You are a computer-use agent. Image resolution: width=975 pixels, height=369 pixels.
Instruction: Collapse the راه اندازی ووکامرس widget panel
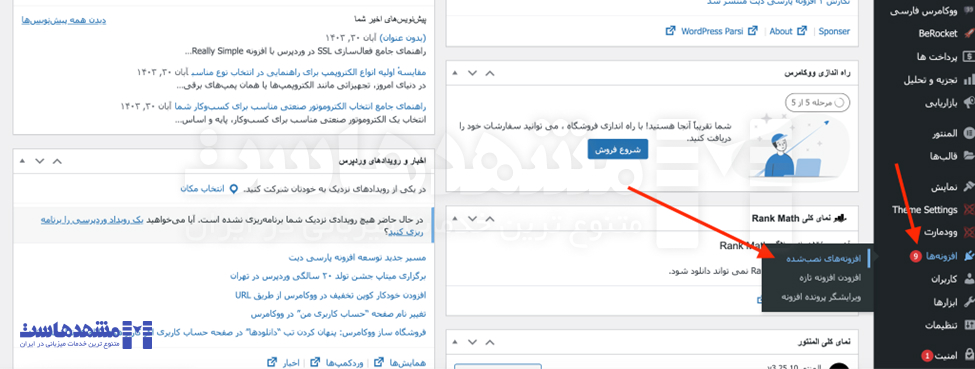coord(455,73)
